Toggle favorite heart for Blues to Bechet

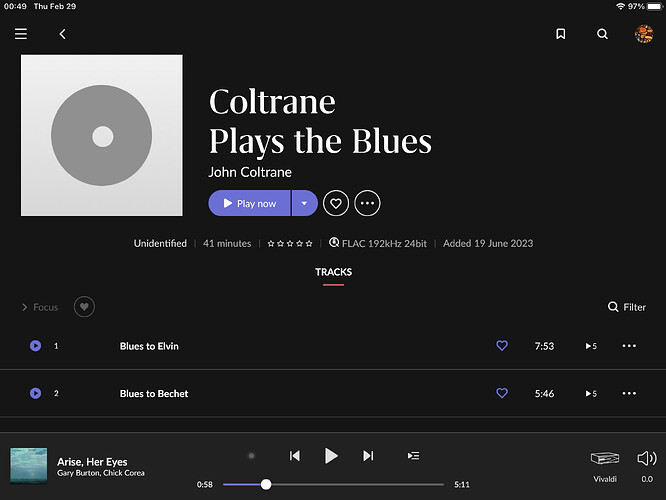(x=502, y=393)
